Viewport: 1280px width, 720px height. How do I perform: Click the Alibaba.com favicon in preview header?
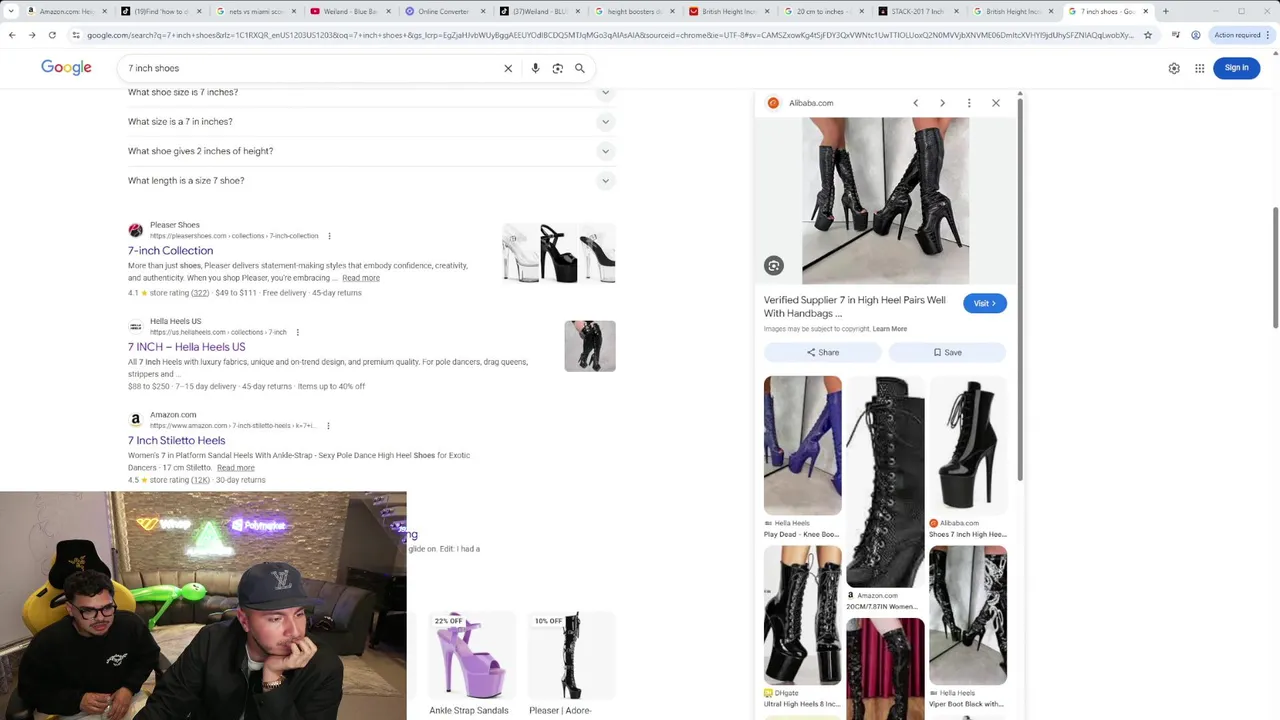[773, 103]
